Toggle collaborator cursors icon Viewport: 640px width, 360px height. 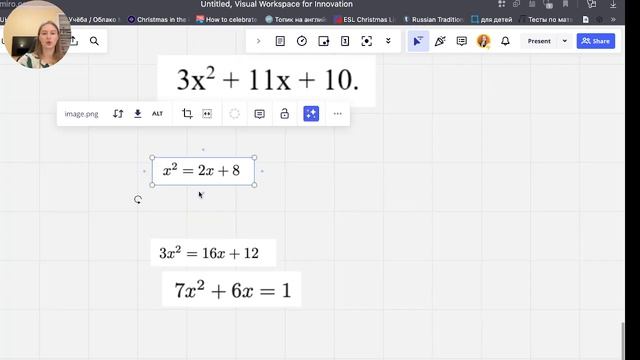pos(418,41)
